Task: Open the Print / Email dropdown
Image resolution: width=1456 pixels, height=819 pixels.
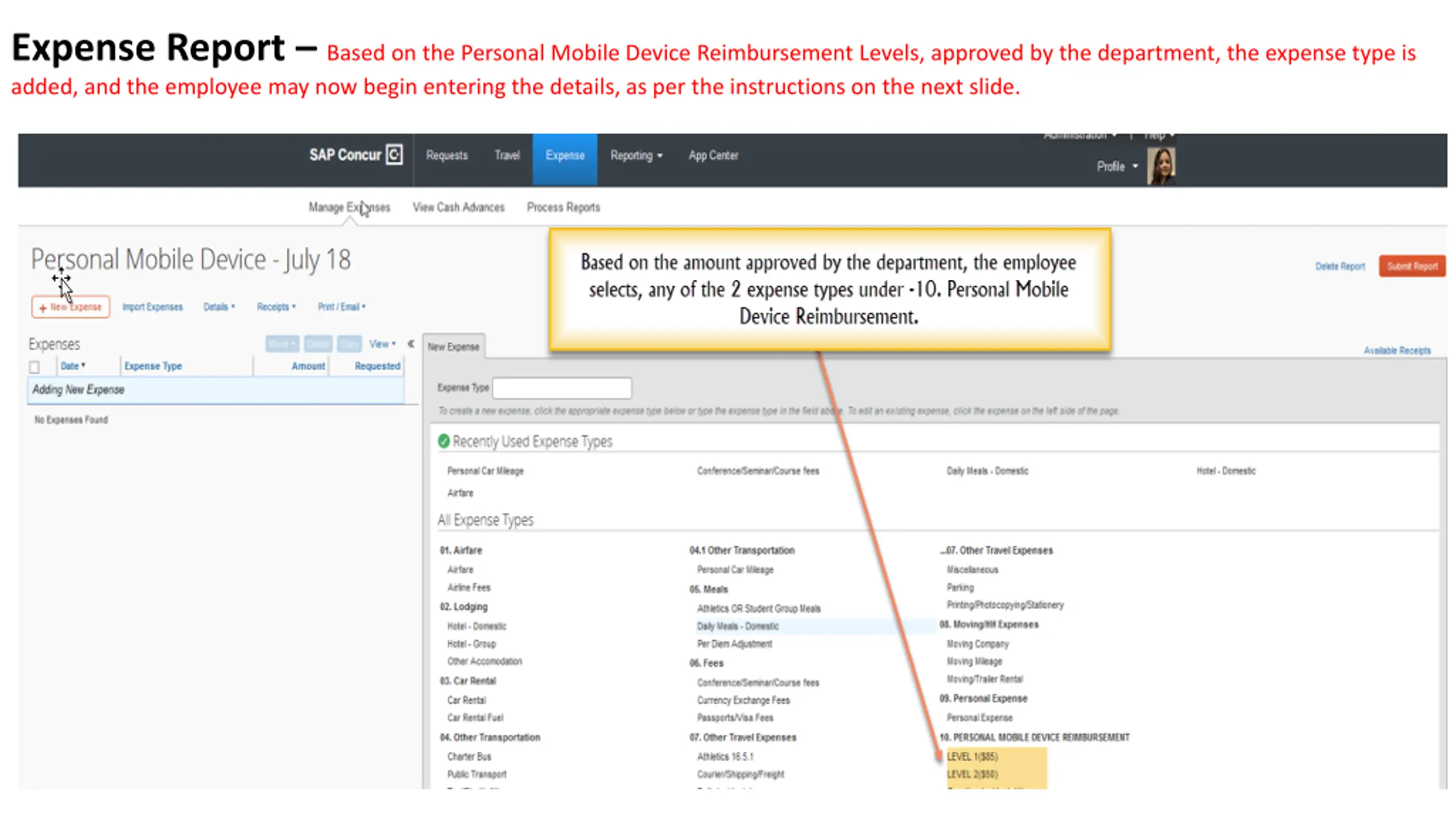Action: pos(341,307)
